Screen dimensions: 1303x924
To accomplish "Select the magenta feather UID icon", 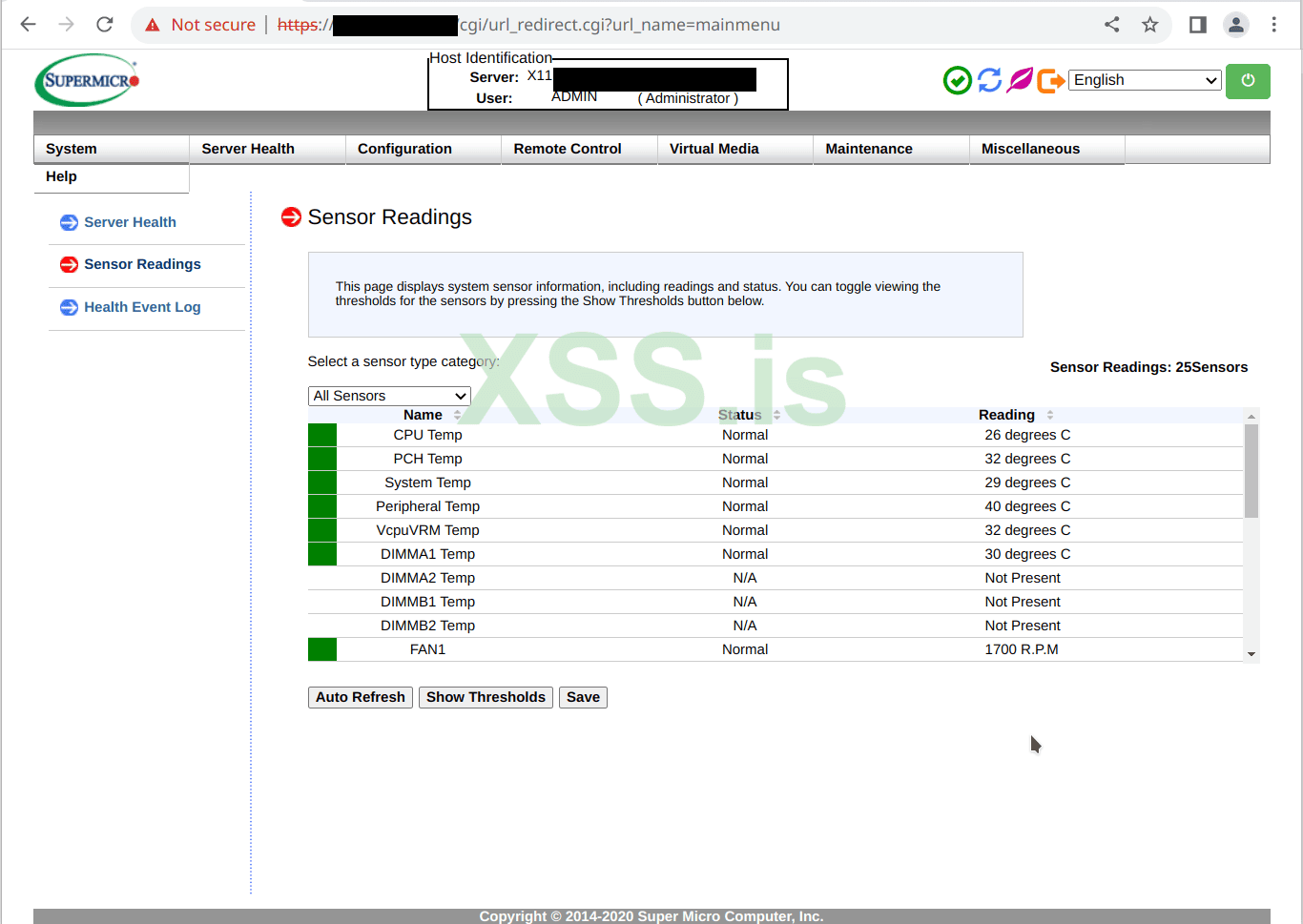I will click(x=1020, y=80).
